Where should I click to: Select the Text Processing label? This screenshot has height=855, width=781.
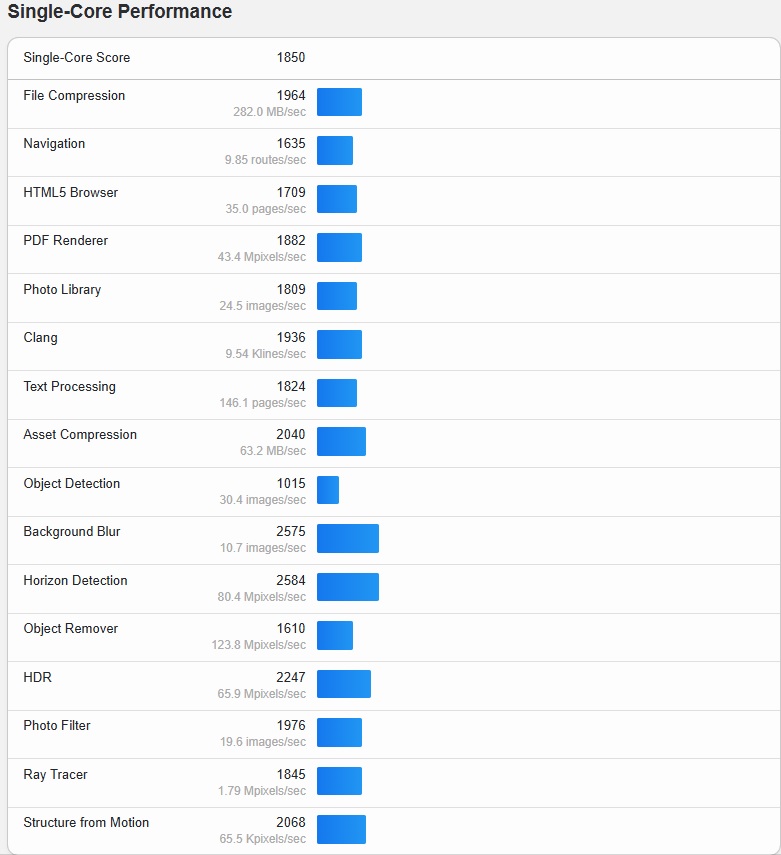[x=69, y=387]
